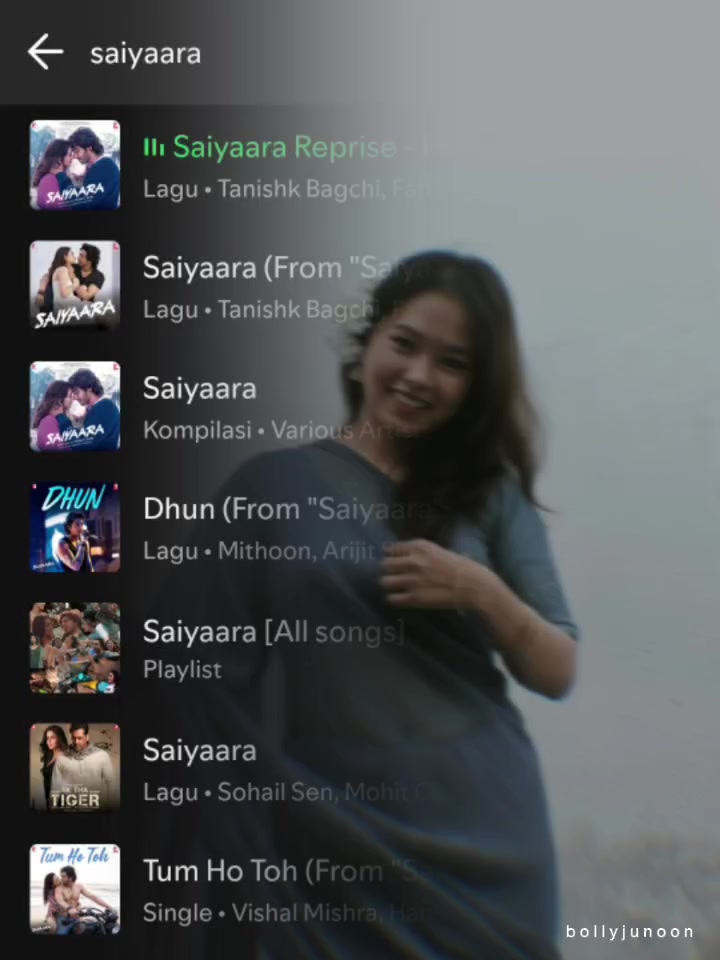Screen dimensions: 720x960
Task: Open the Saiyaara (From) cover thumbnail
Action: click(x=75, y=285)
